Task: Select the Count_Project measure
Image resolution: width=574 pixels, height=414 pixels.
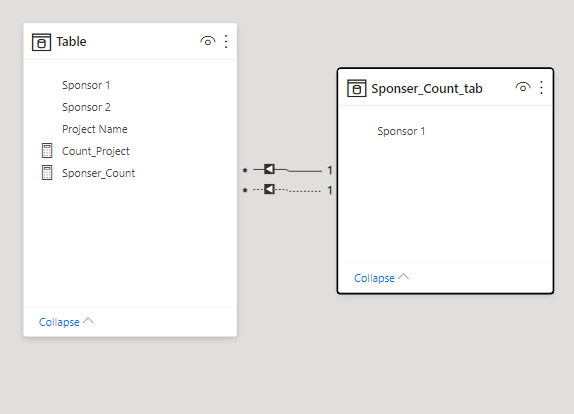Action: (96, 151)
